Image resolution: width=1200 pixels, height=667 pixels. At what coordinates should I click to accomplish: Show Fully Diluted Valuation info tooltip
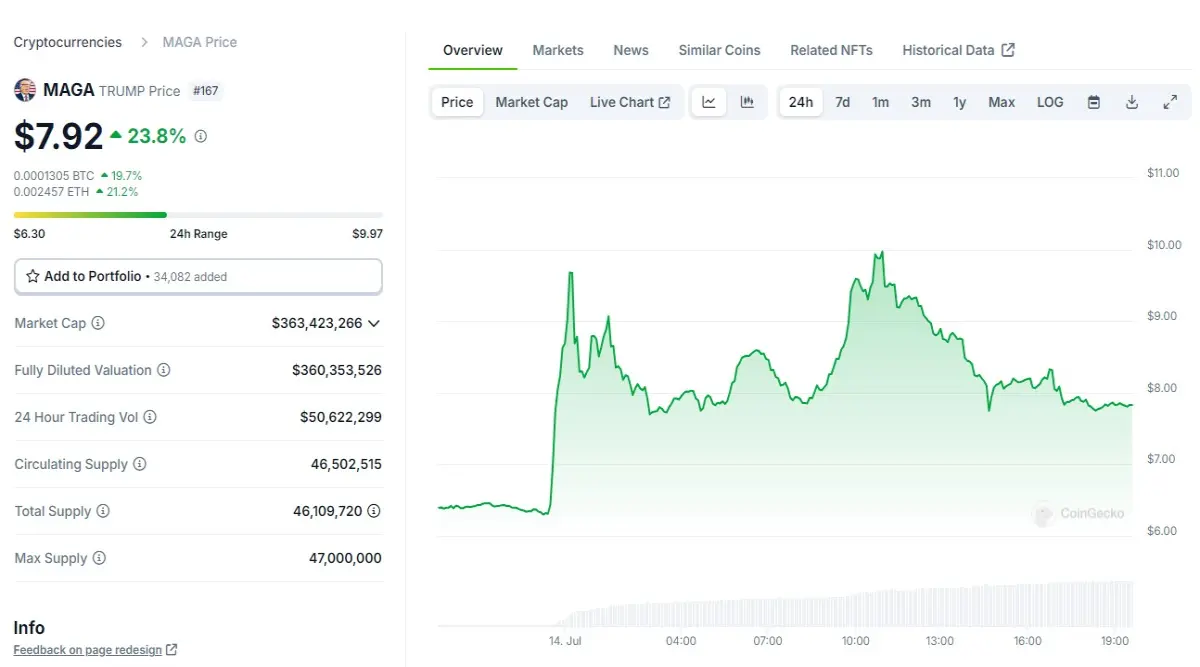(164, 370)
